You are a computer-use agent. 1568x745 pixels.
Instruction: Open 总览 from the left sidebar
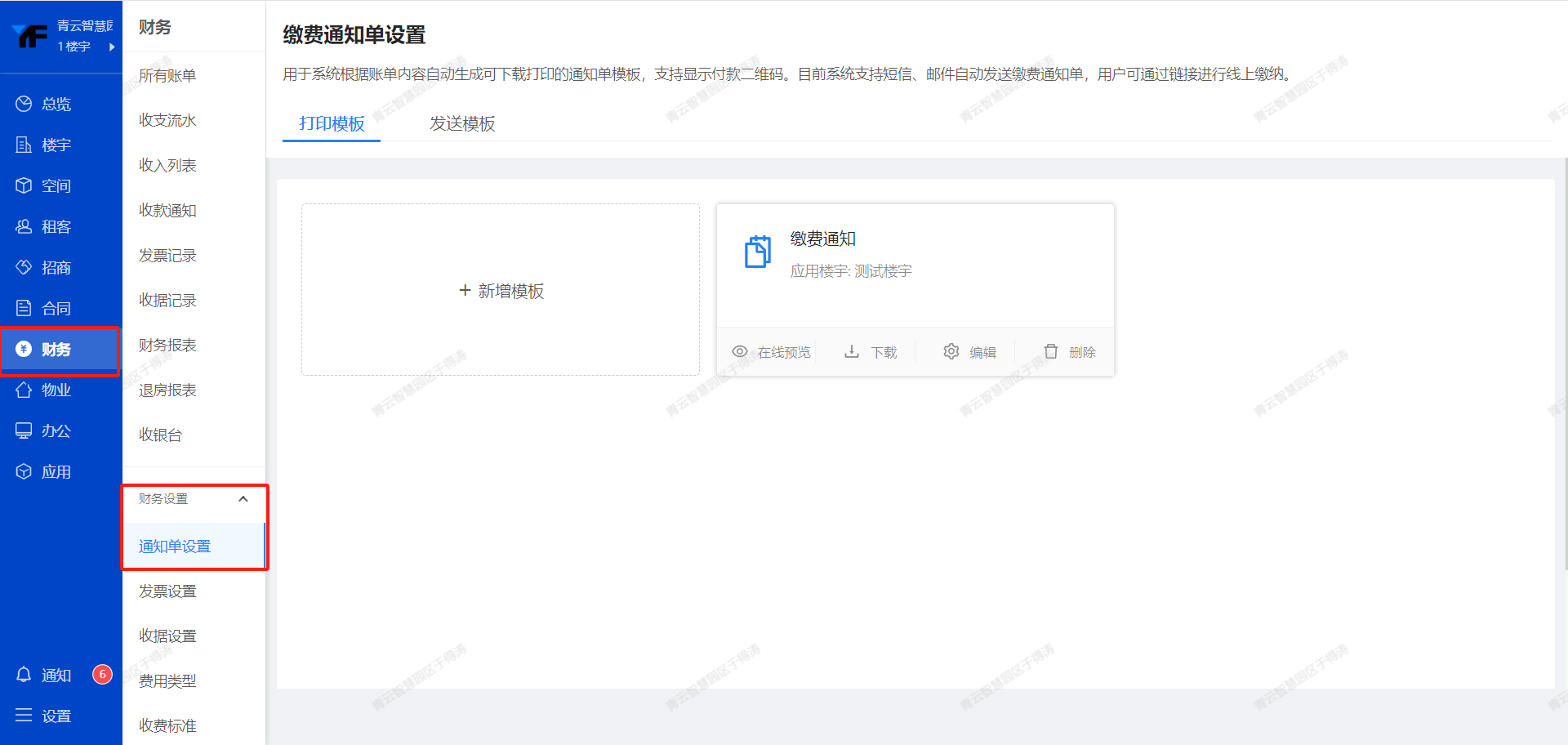(x=56, y=104)
